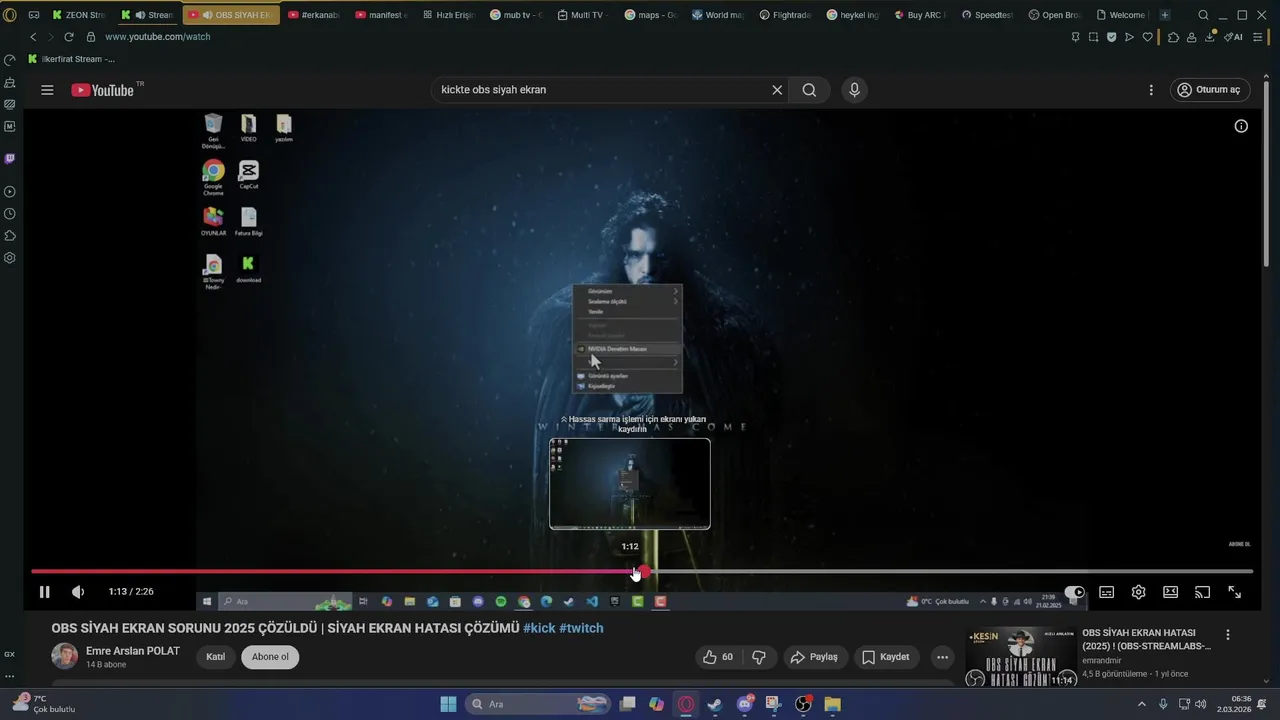Switch to Multi TV tab
The image size is (1280, 720).
(581, 15)
